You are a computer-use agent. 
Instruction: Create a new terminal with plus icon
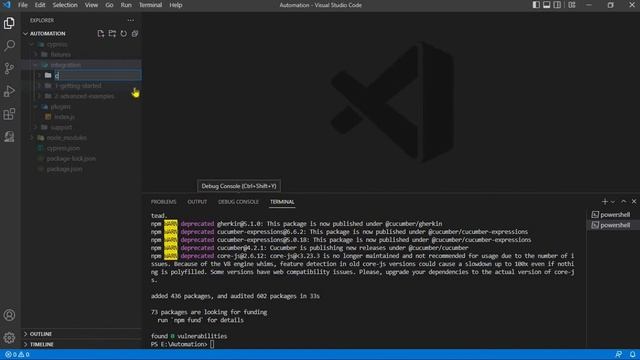pyautogui.click(x=605, y=202)
